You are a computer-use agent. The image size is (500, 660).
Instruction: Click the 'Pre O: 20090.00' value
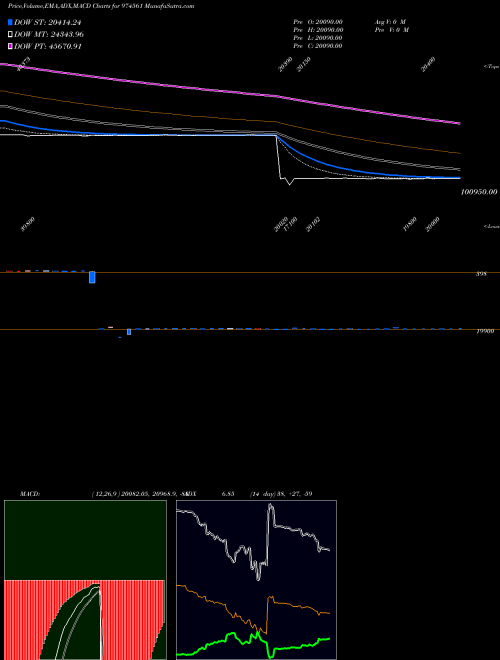318,22
